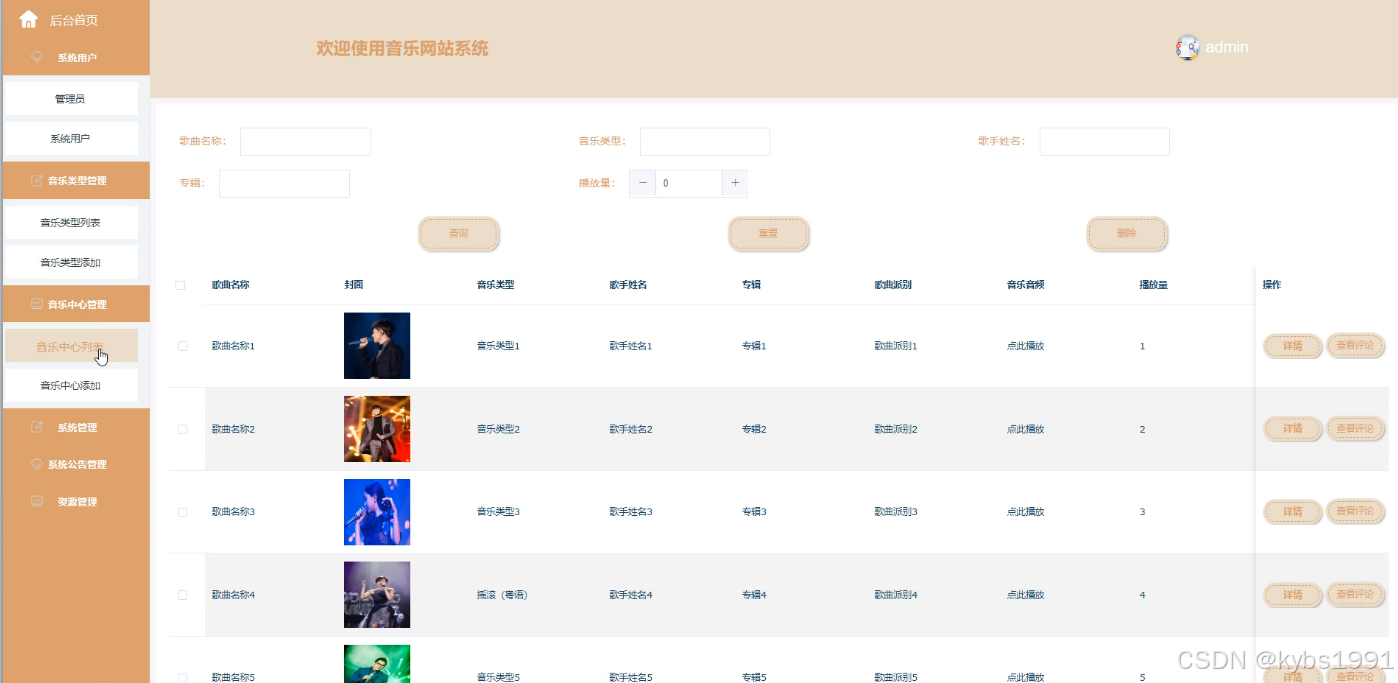The image size is (1398, 683).
Task: Click the 摇滚（粤语） type cell
Action: coord(502,595)
